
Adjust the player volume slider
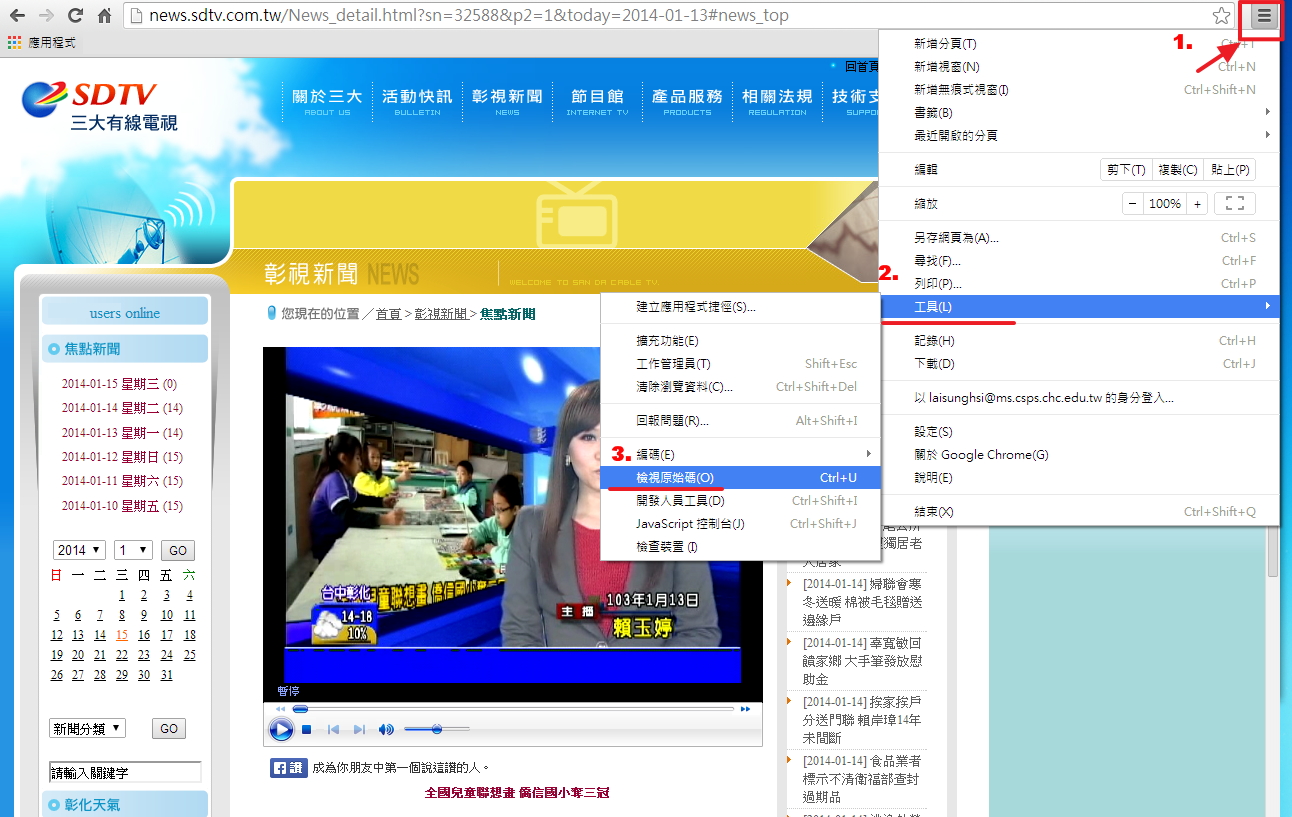(x=436, y=729)
